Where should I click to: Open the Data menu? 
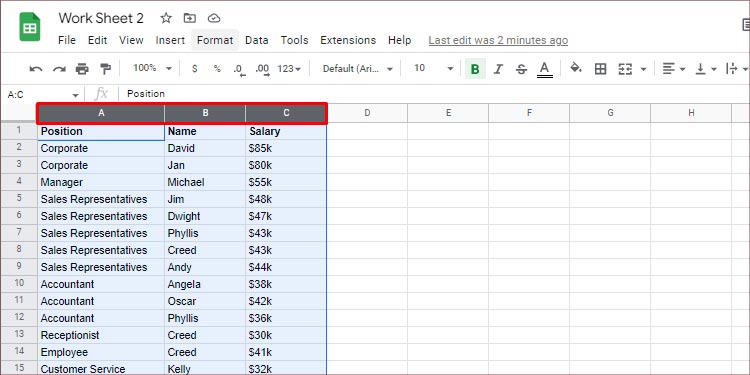click(x=256, y=40)
